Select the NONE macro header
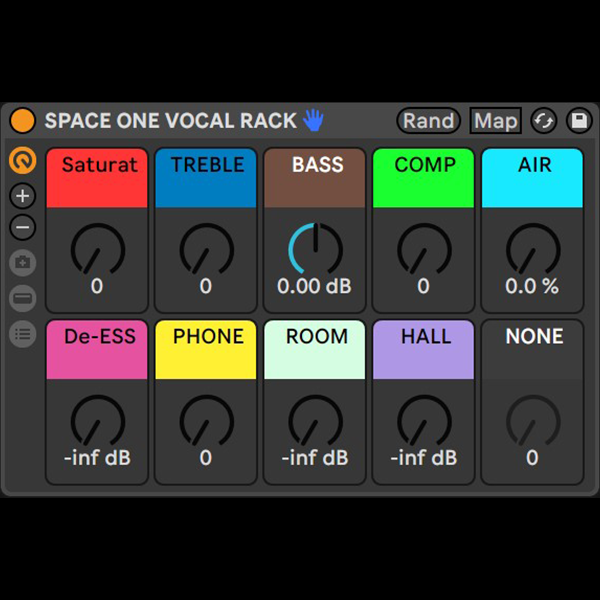Screen dimensions: 600x600 click(x=532, y=350)
